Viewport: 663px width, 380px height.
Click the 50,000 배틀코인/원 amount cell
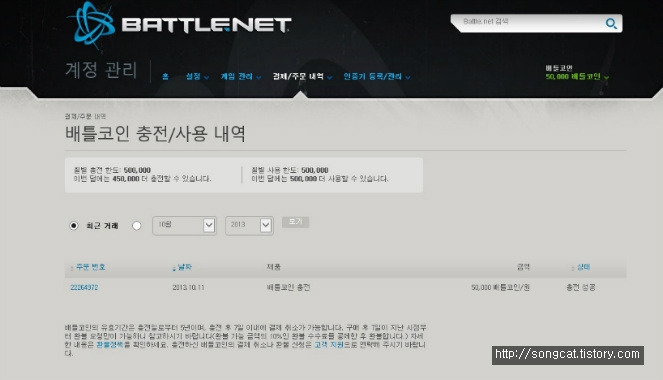click(501, 287)
